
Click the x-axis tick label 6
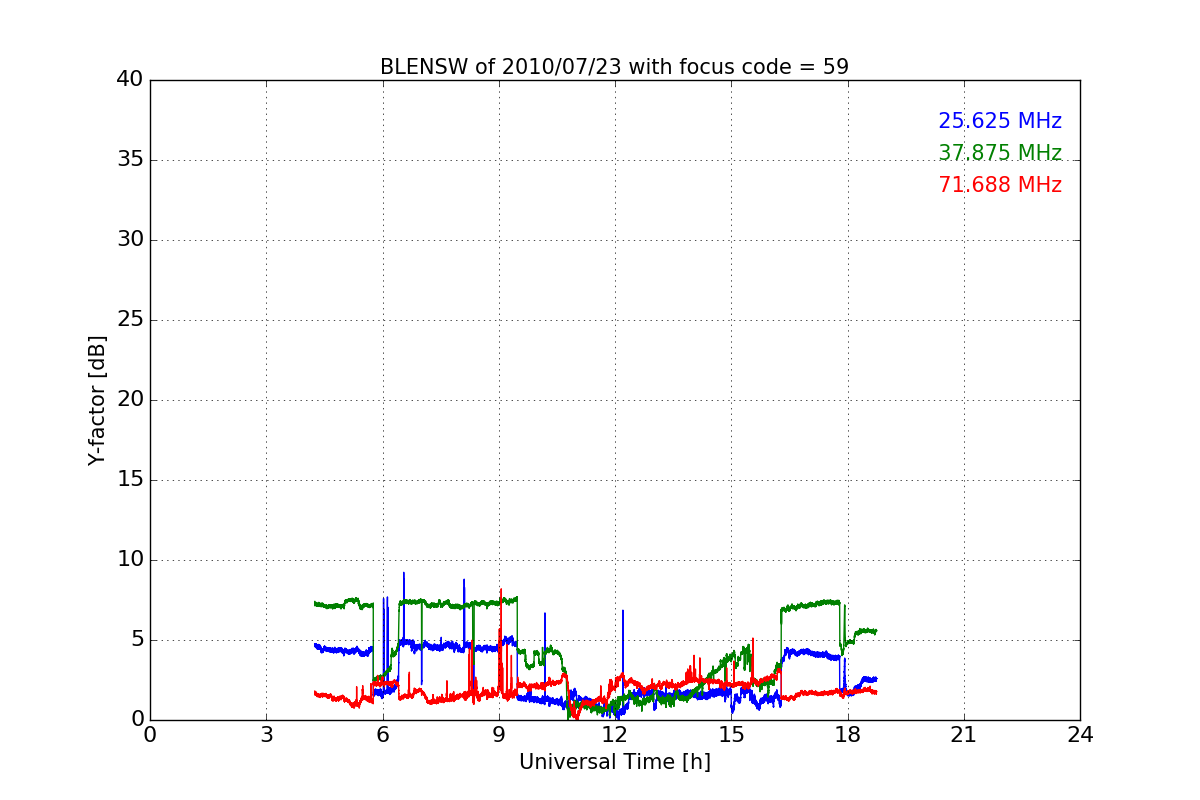pos(383,735)
